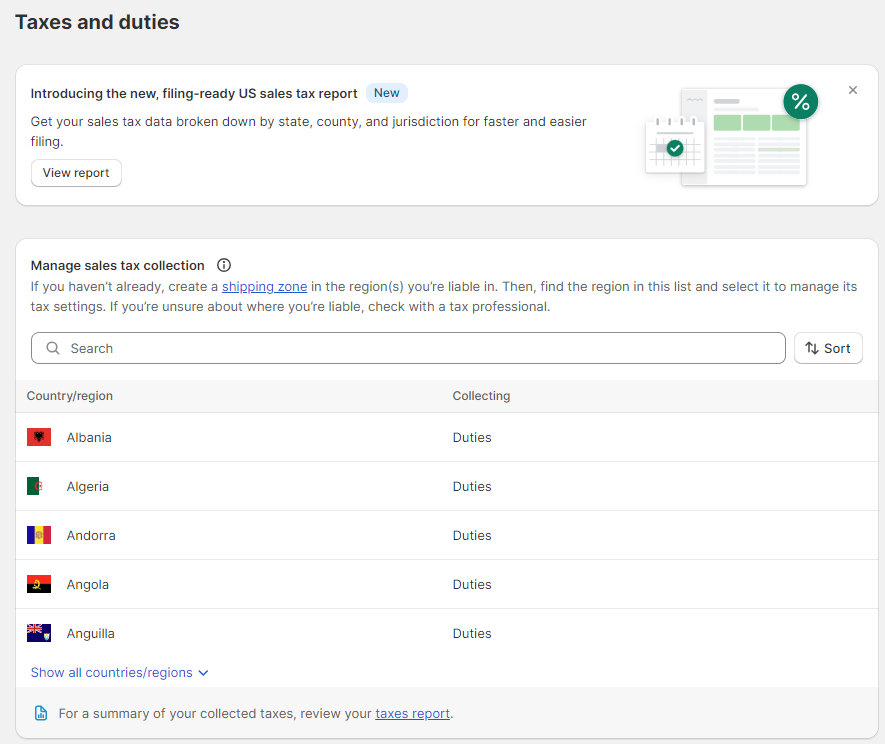Screen dimensions: 885x744
Task: Click the Collecting column header
Action: pos(481,396)
